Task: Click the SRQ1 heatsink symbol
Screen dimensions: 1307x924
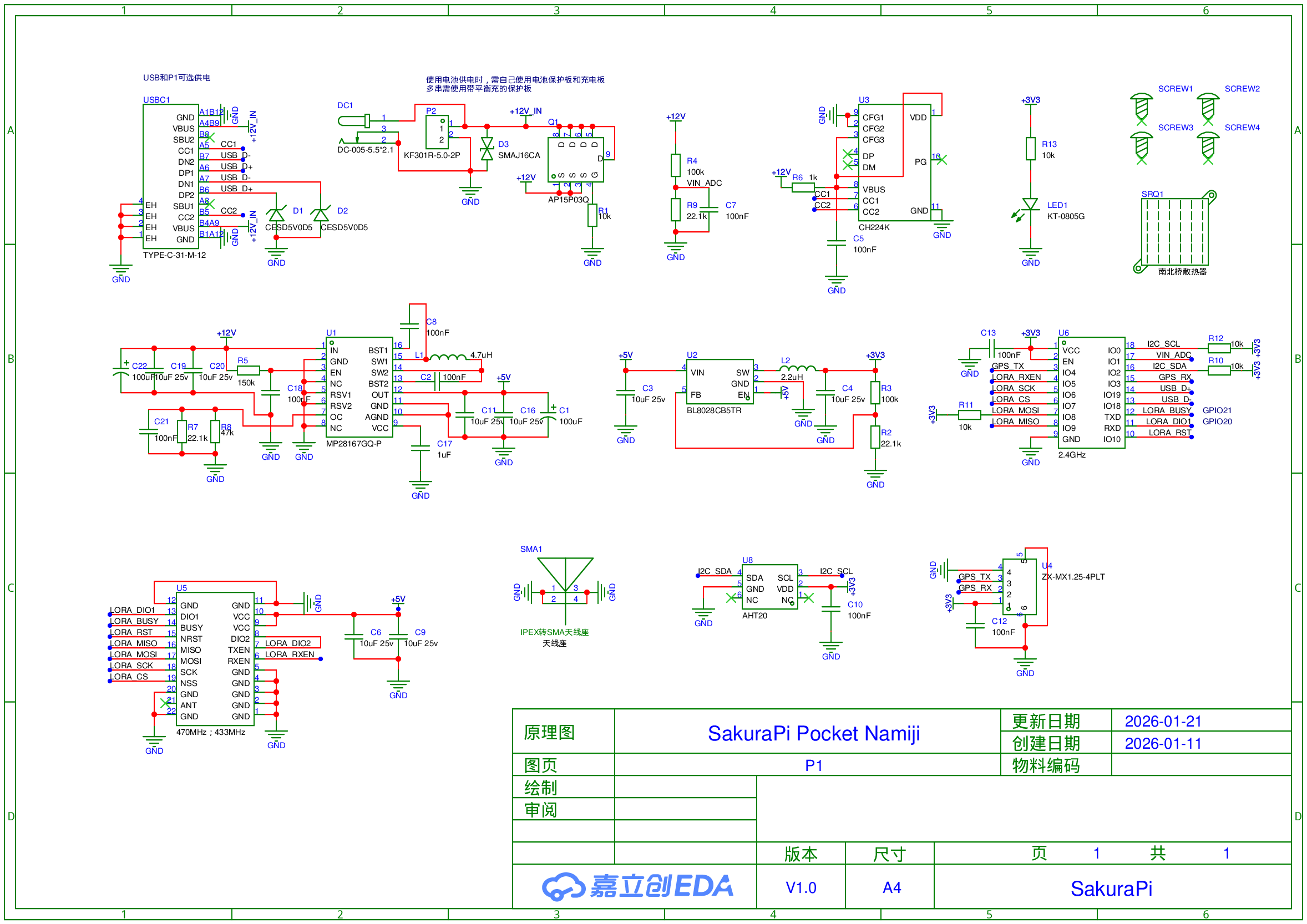Action: coord(1176,232)
